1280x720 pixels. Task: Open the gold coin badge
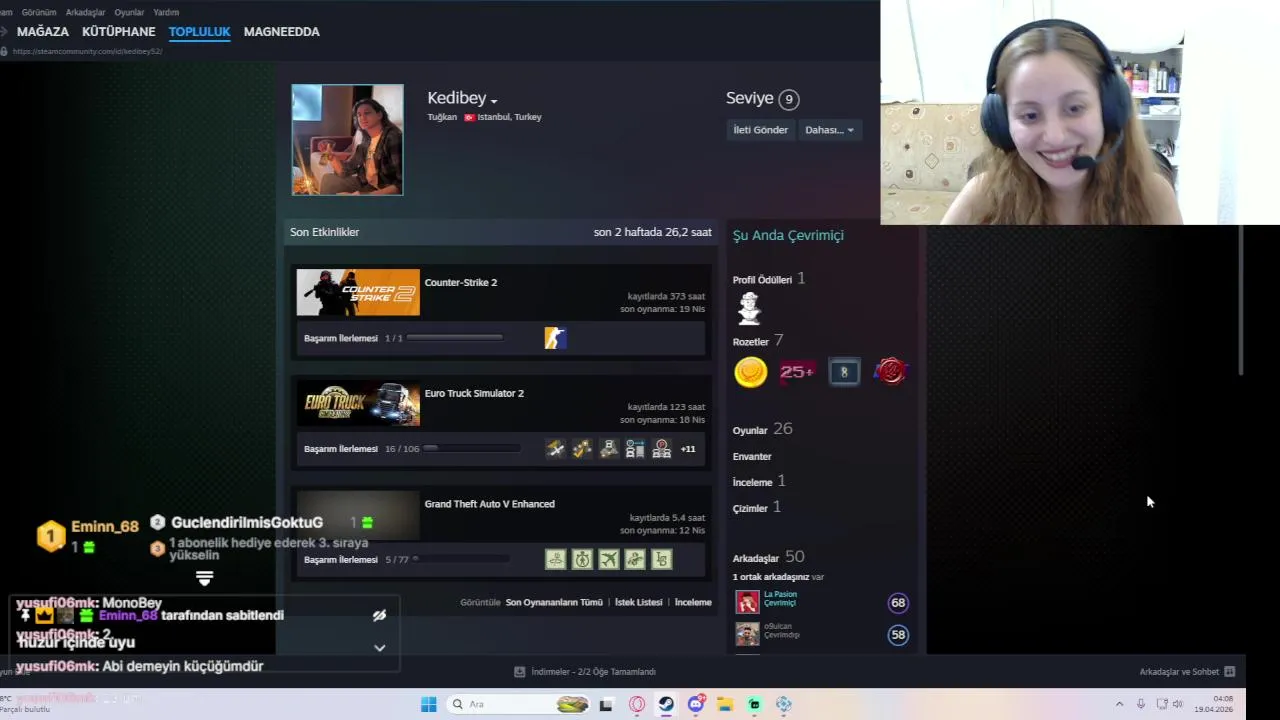(750, 372)
